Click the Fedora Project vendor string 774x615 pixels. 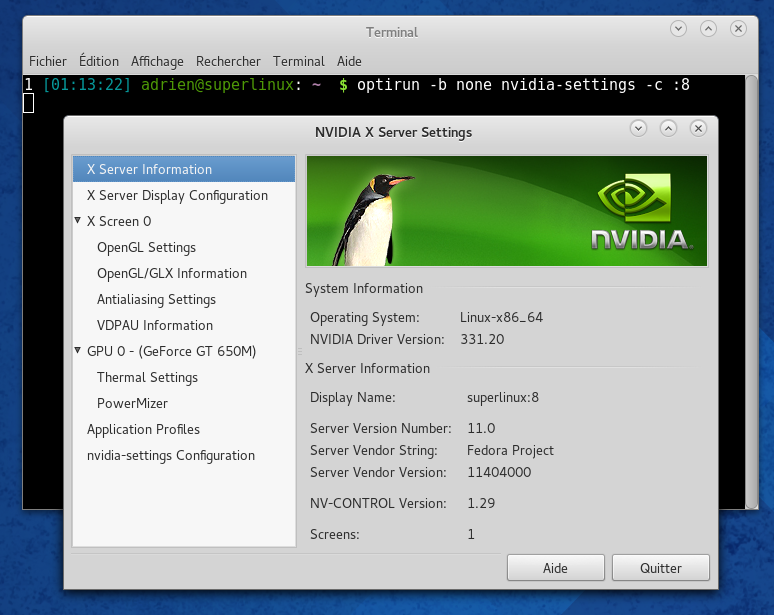point(510,450)
